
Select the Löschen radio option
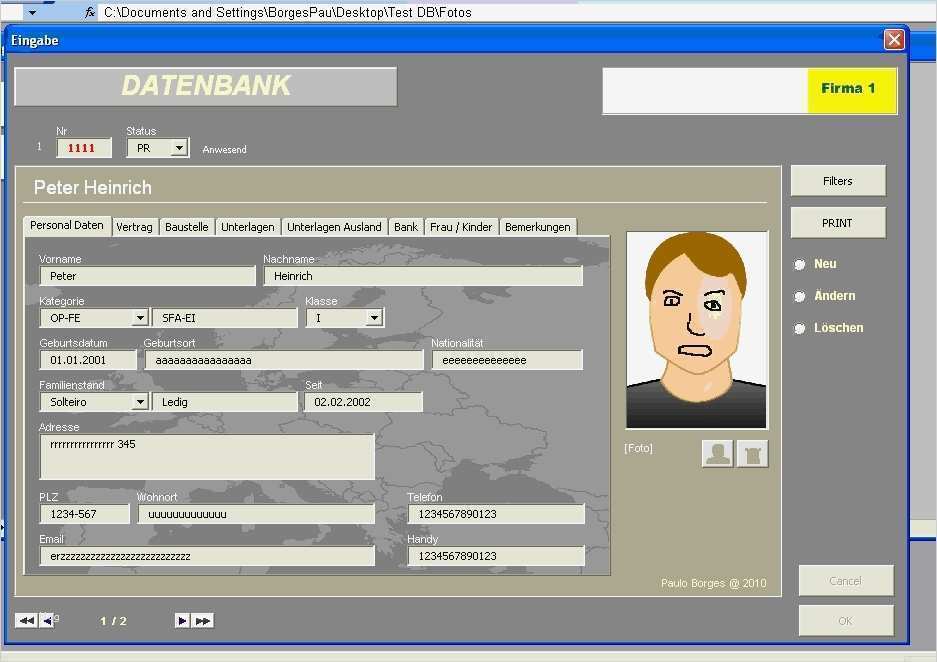click(800, 328)
